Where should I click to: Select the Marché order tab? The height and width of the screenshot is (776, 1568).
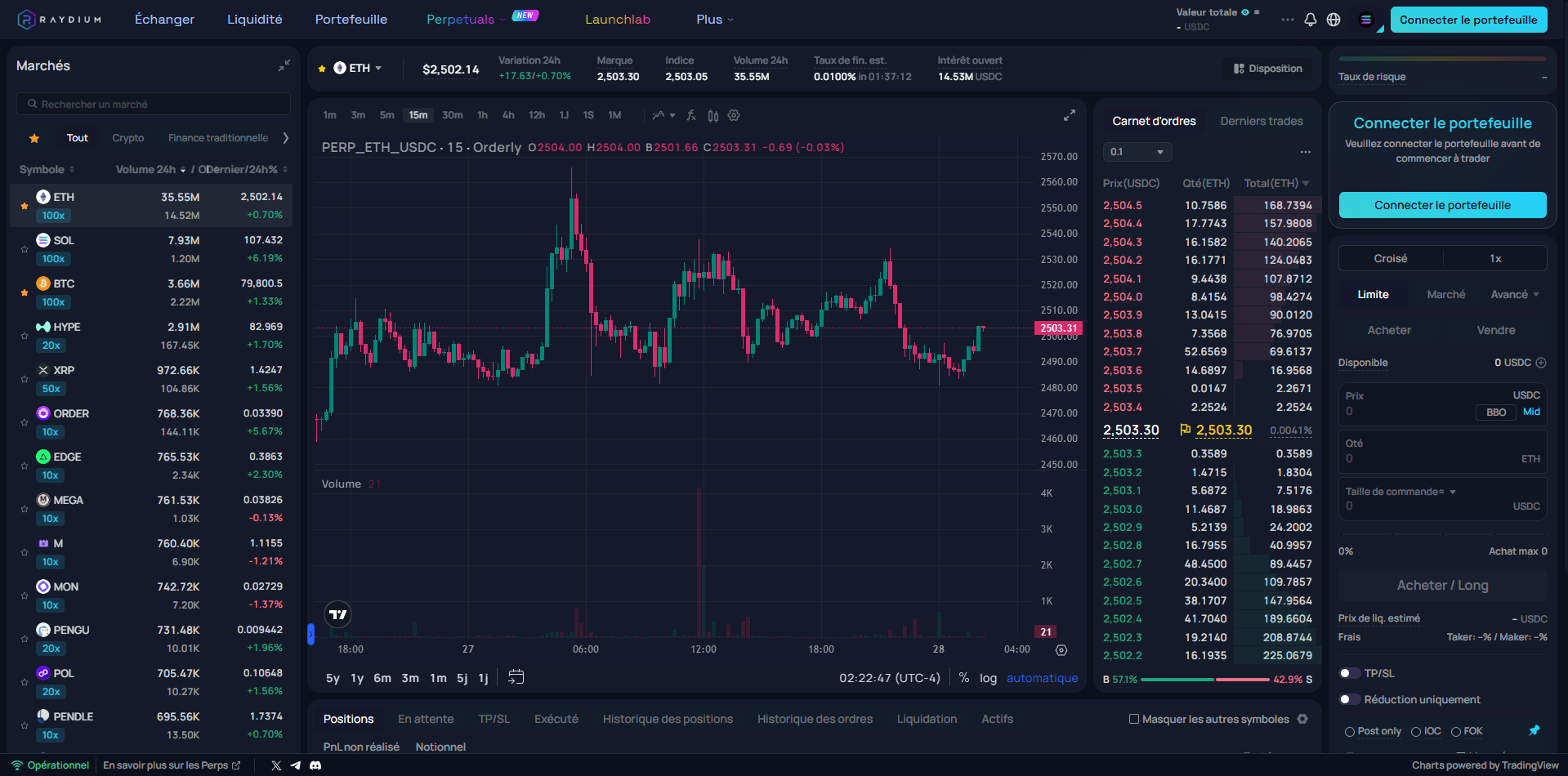pos(1445,294)
